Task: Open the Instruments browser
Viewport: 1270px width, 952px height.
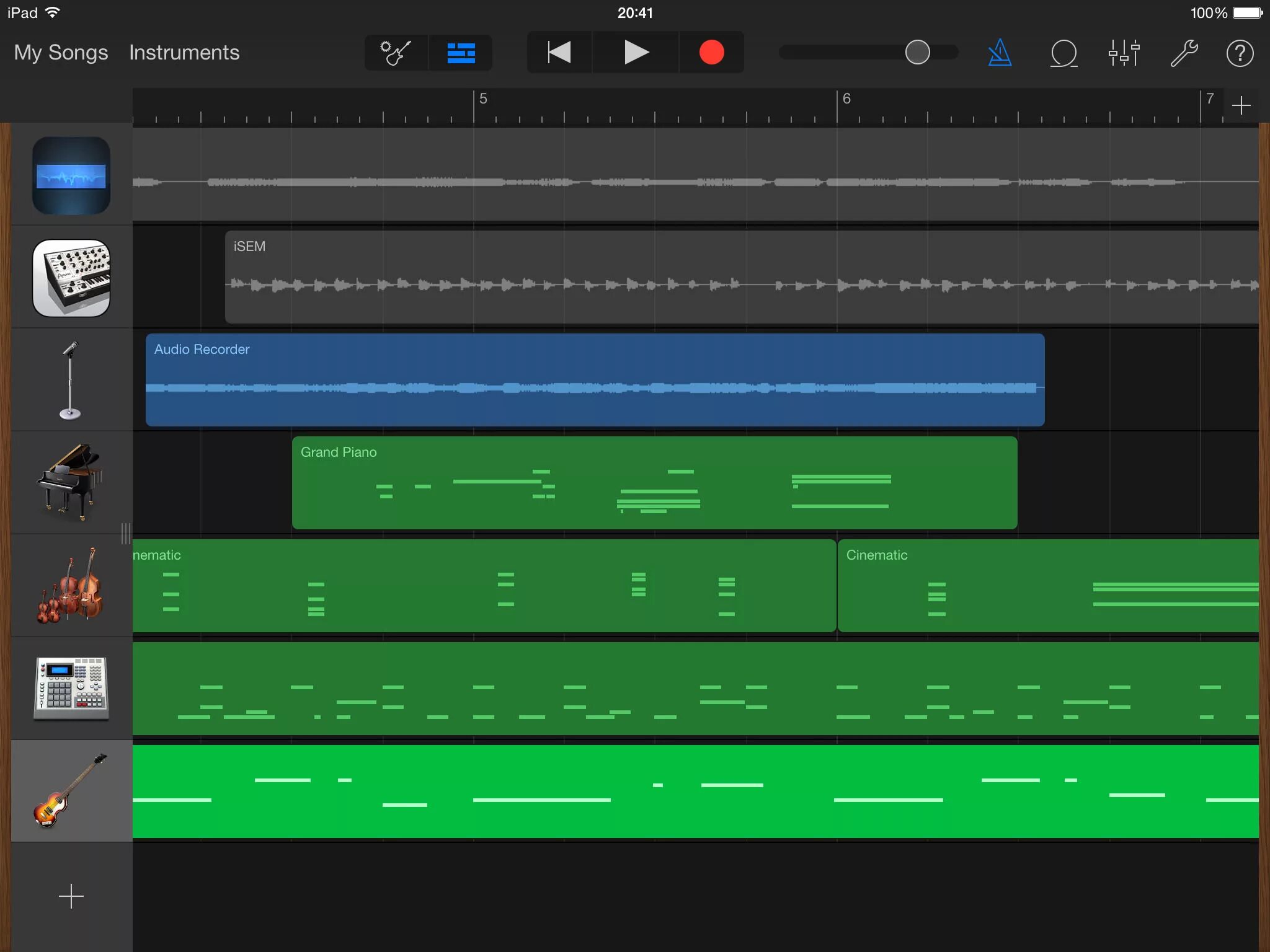Action: [184, 53]
